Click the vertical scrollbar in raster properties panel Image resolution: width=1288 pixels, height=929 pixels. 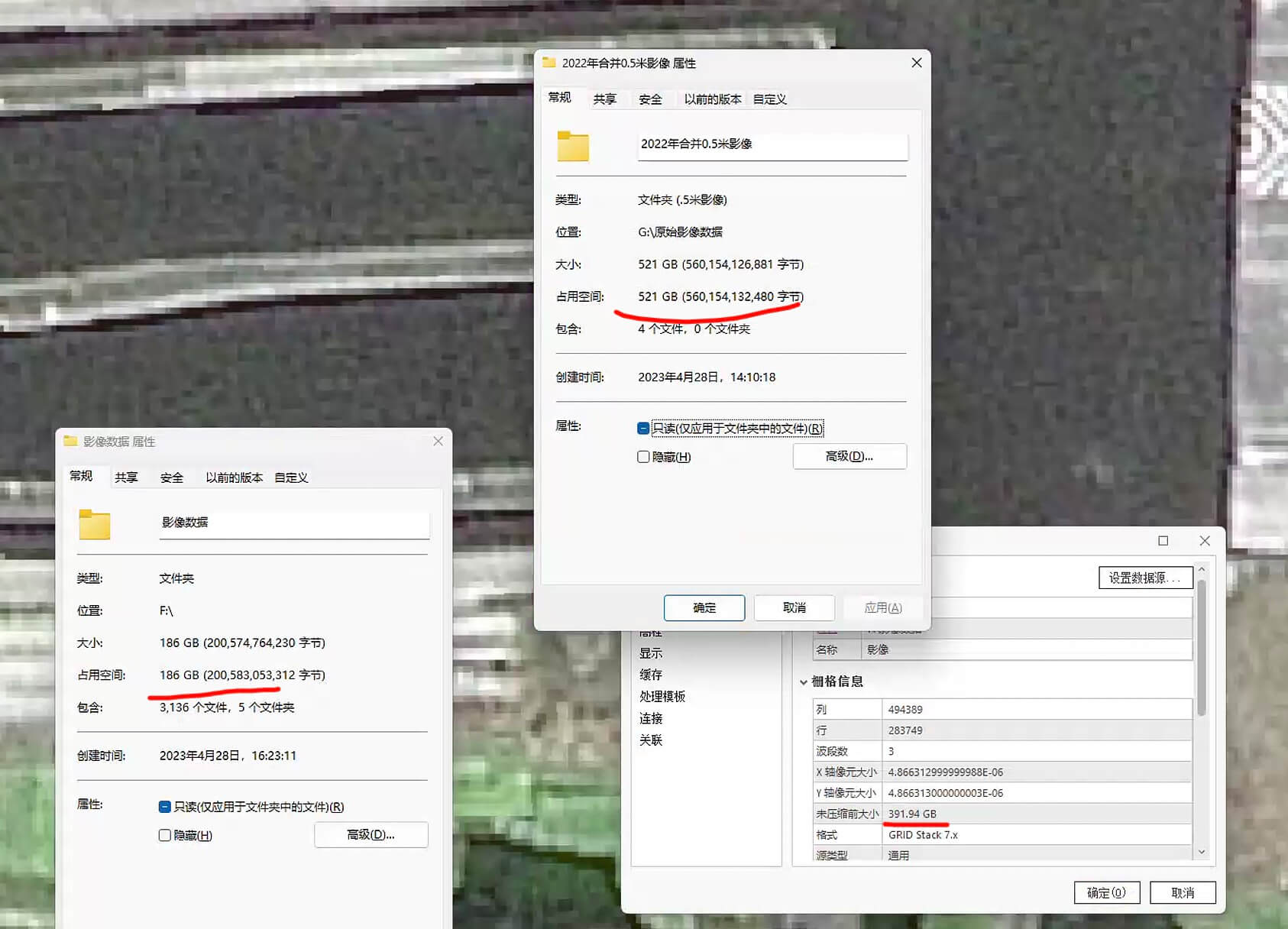click(x=1202, y=649)
